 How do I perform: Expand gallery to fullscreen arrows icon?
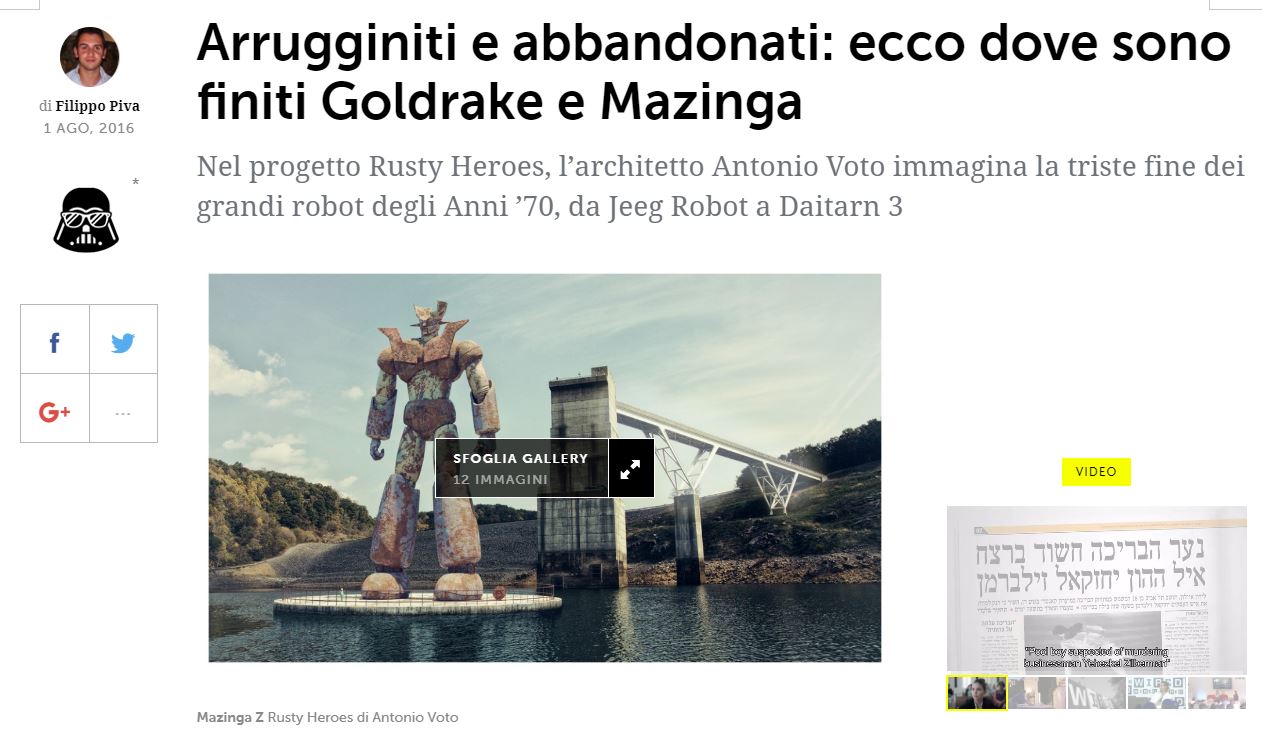click(631, 468)
